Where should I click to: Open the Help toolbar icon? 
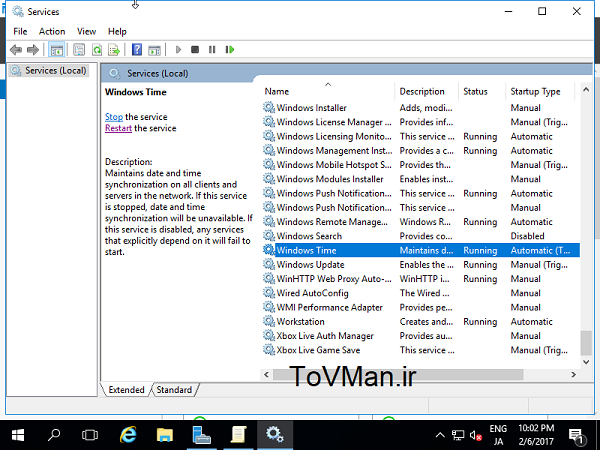(x=137, y=50)
